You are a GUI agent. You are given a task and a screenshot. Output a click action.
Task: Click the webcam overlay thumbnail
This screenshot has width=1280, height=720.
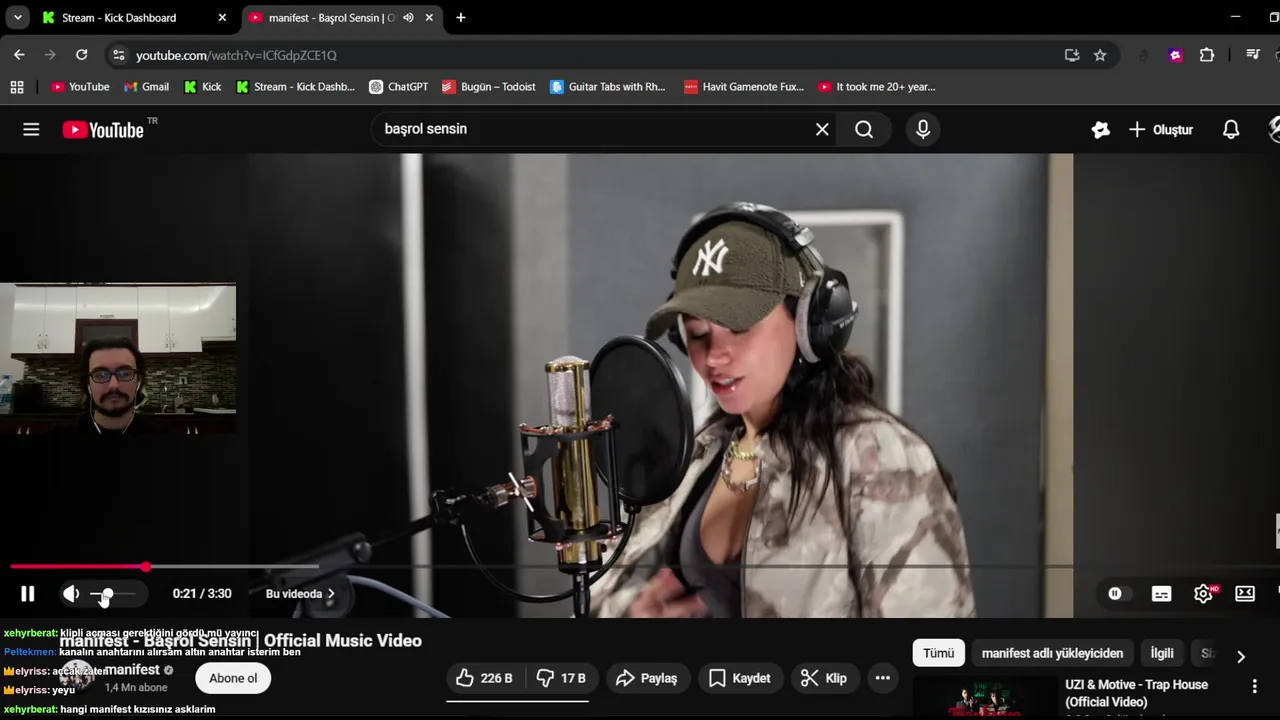[118, 358]
